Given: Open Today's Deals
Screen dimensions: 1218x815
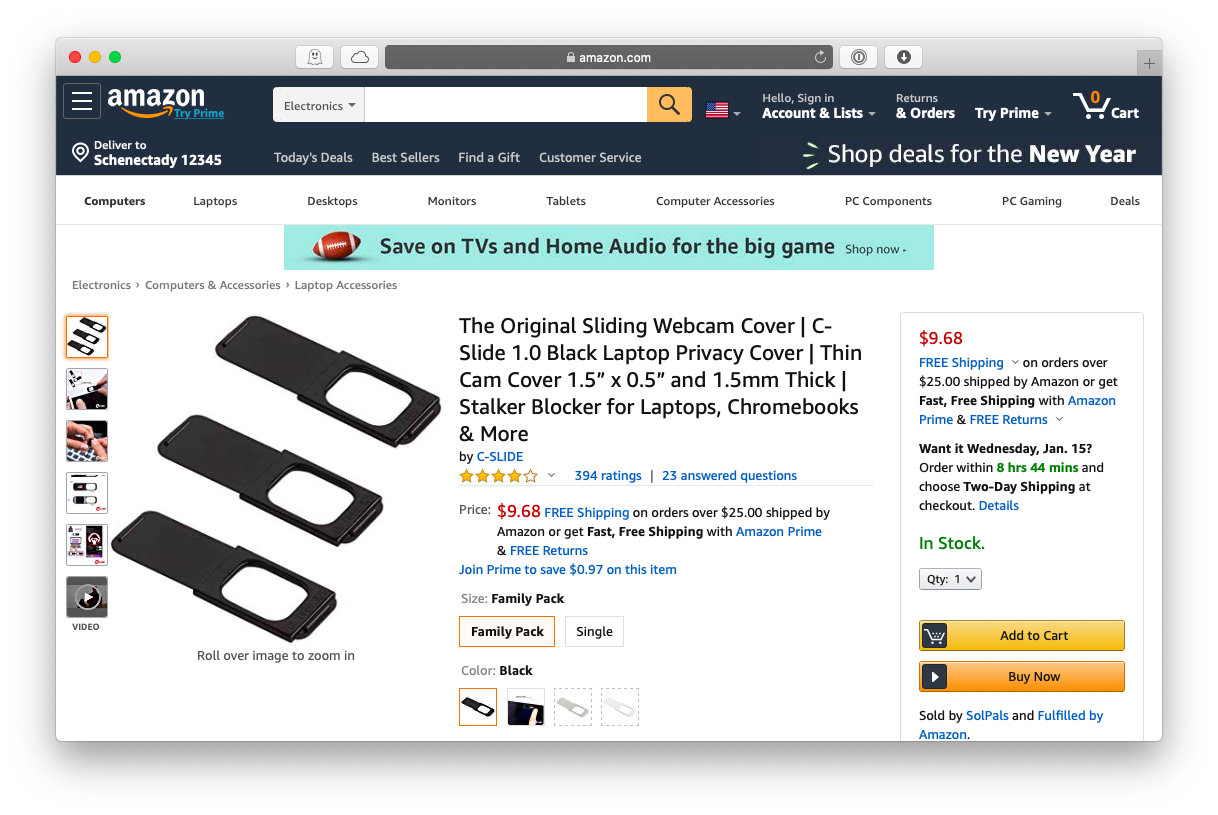Looking at the screenshot, I should tap(313, 157).
